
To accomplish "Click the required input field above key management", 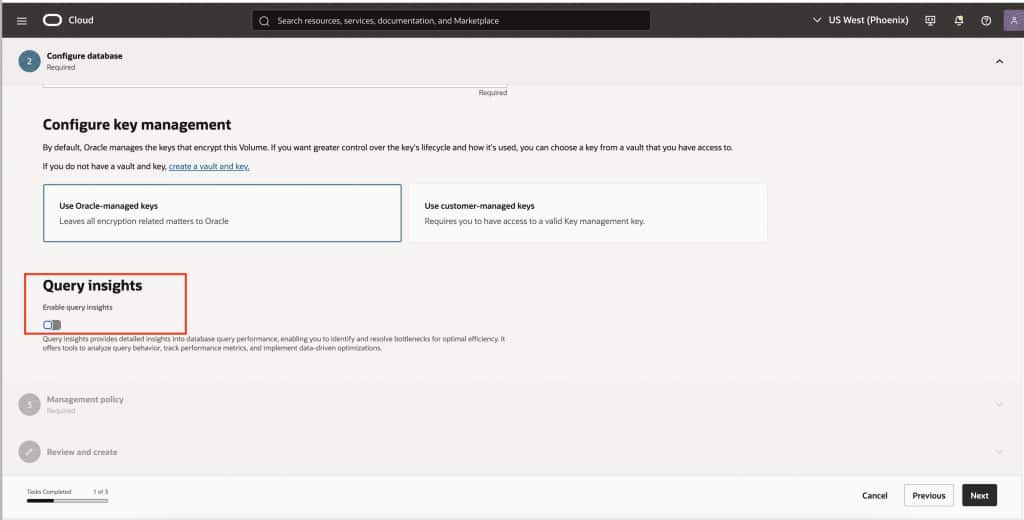I will [275, 84].
